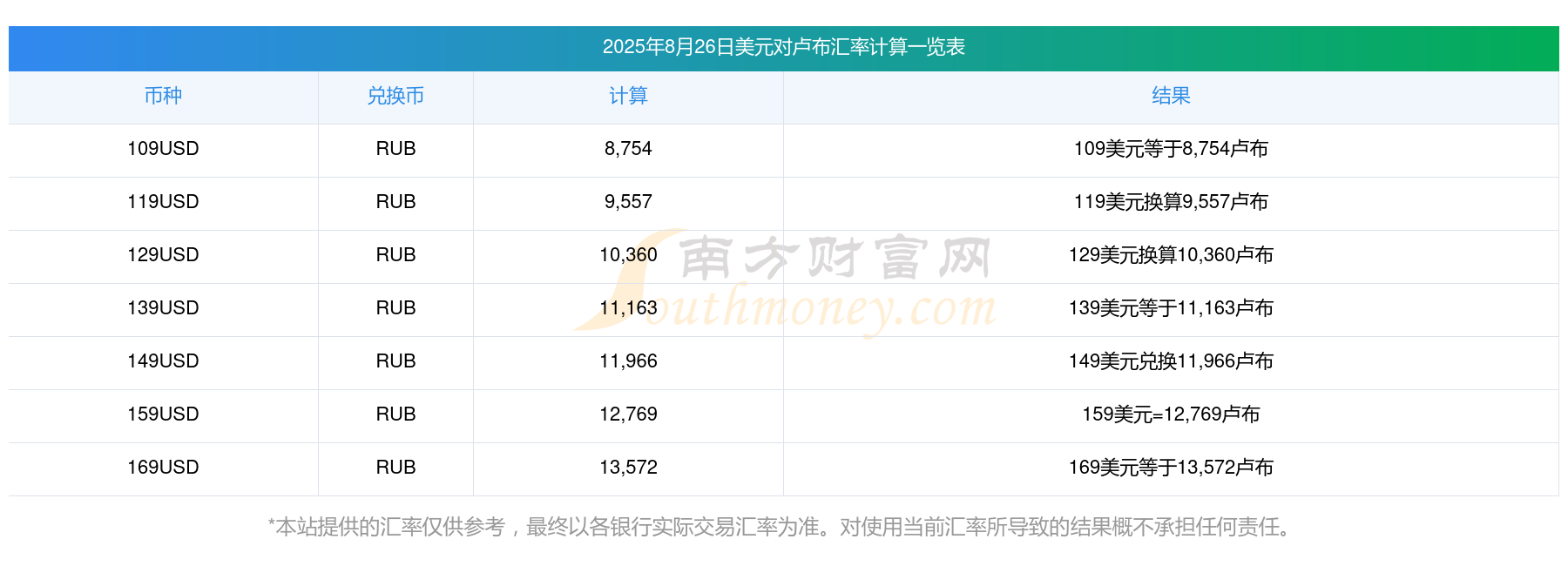Screen dimensions: 1568x566
Task: Select the '兑换币' column header
Action: (395, 96)
